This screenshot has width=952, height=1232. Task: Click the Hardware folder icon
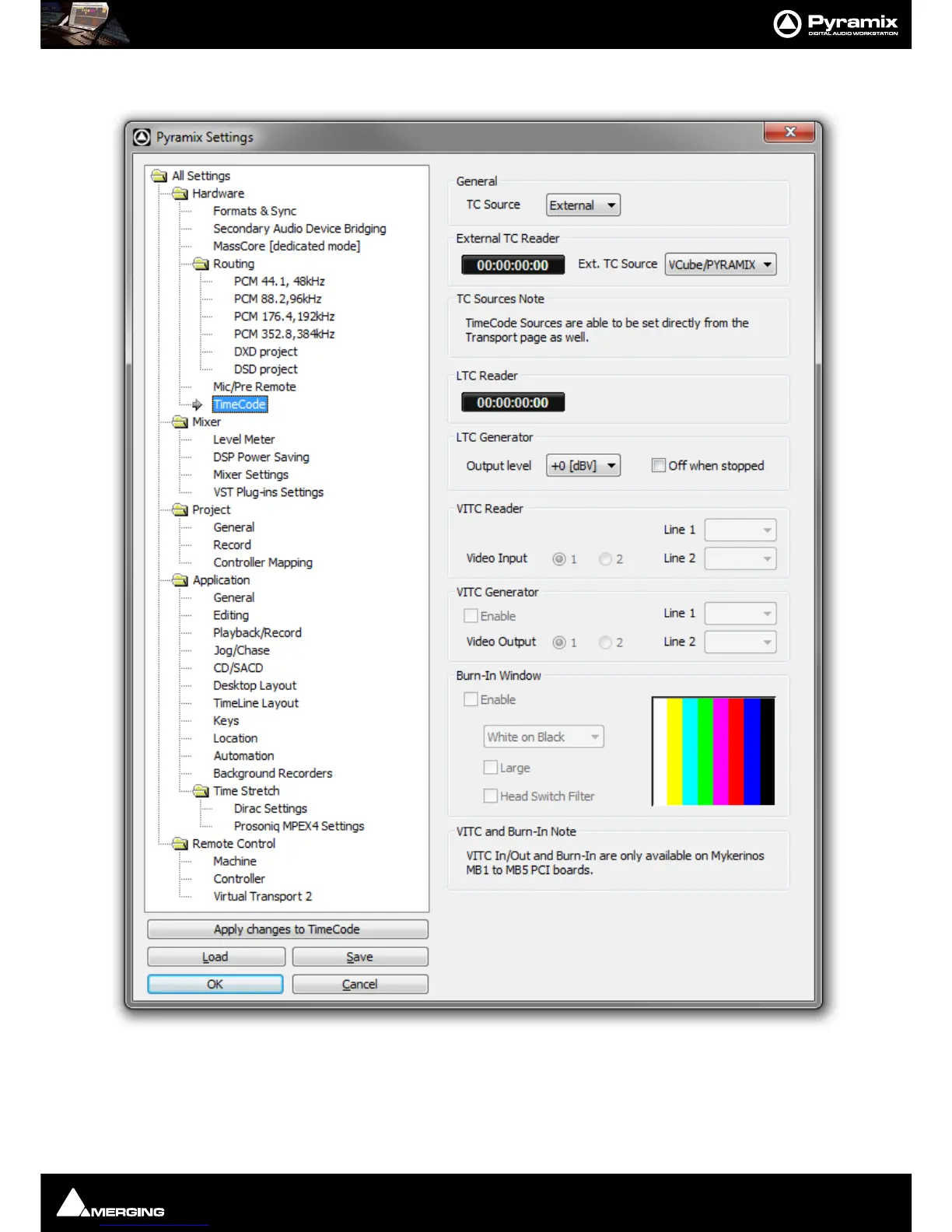(x=180, y=194)
